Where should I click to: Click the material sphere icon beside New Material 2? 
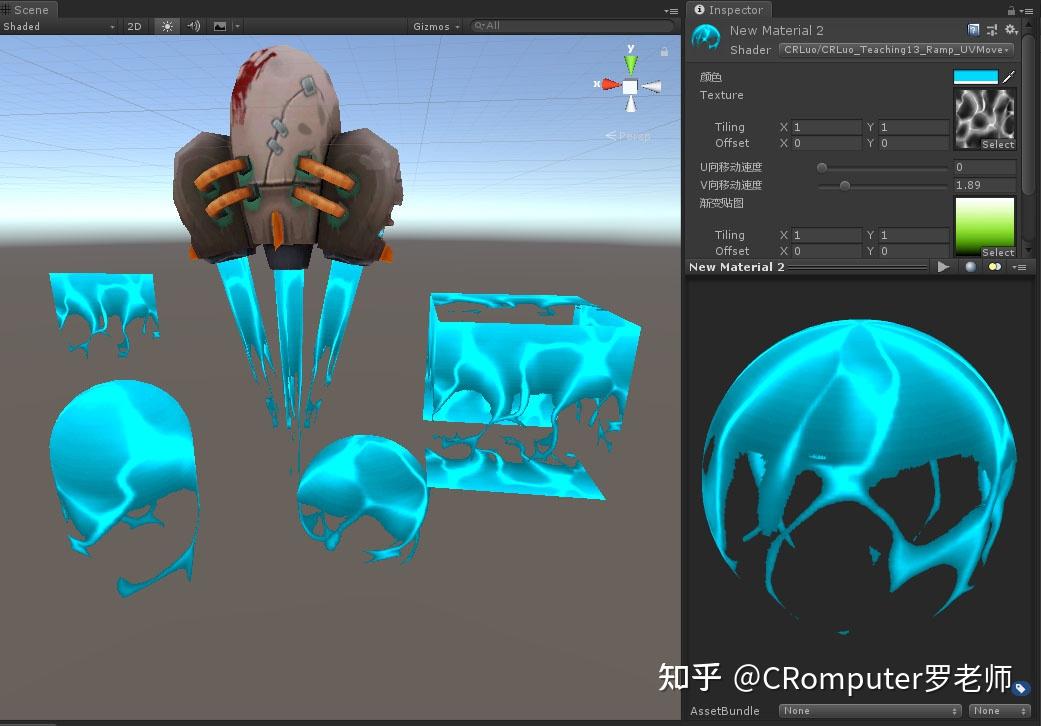click(x=706, y=37)
